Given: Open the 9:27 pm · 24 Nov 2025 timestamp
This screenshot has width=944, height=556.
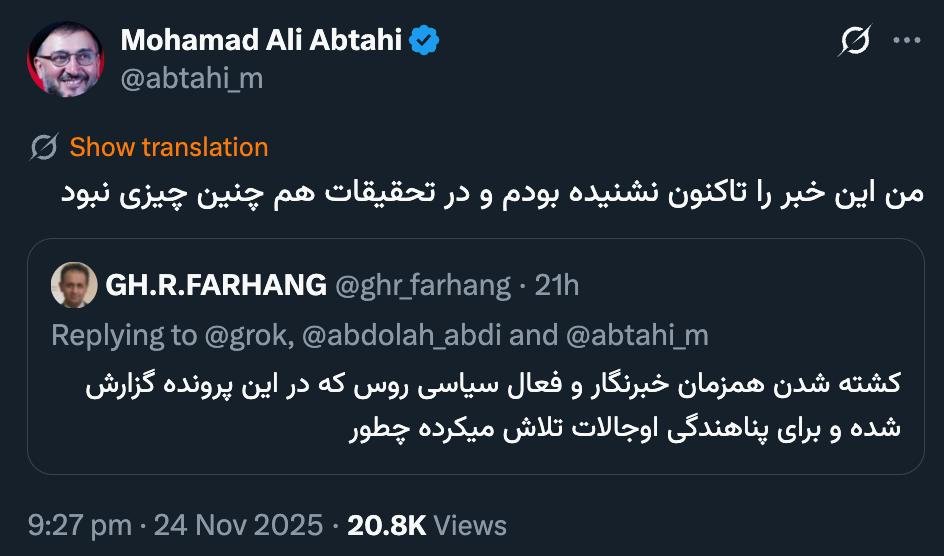Looking at the screenshot, I should 176,525.
